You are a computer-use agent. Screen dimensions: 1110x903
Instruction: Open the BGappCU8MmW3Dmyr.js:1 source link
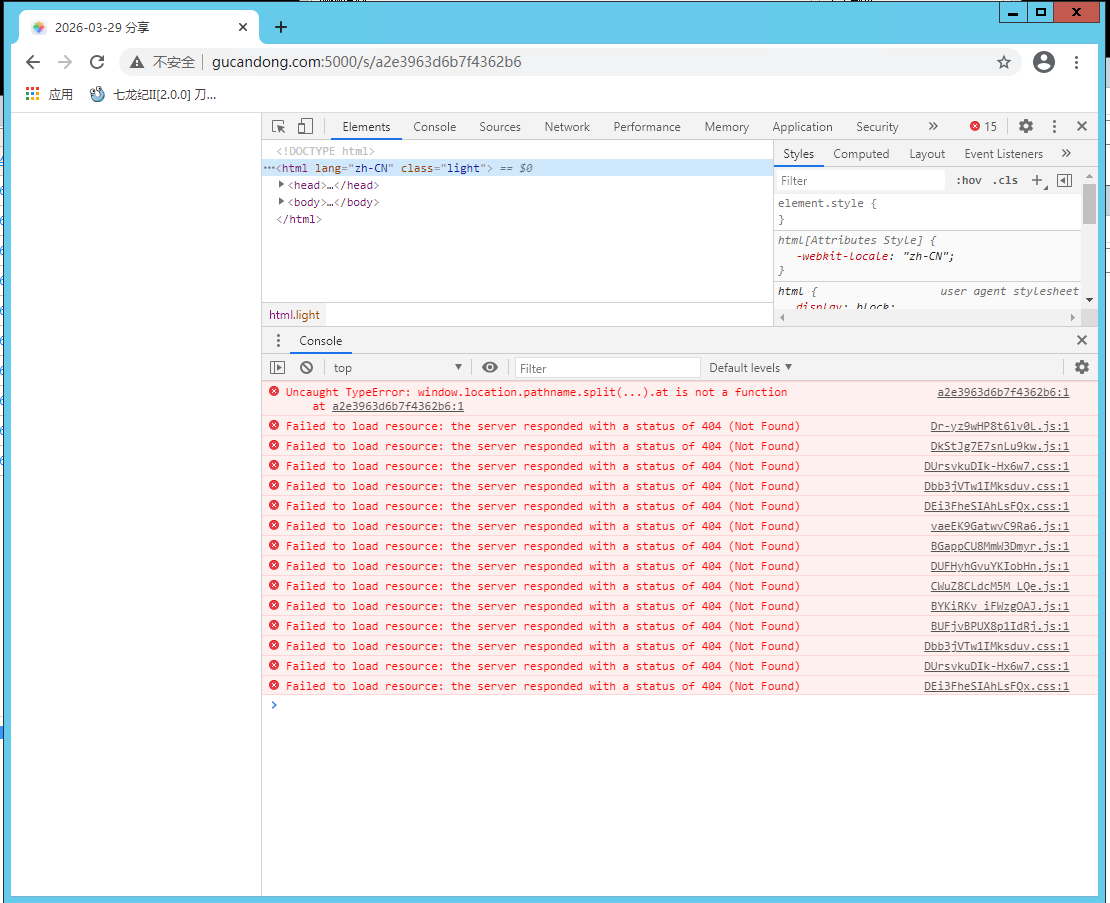(x=1000, y=546)
